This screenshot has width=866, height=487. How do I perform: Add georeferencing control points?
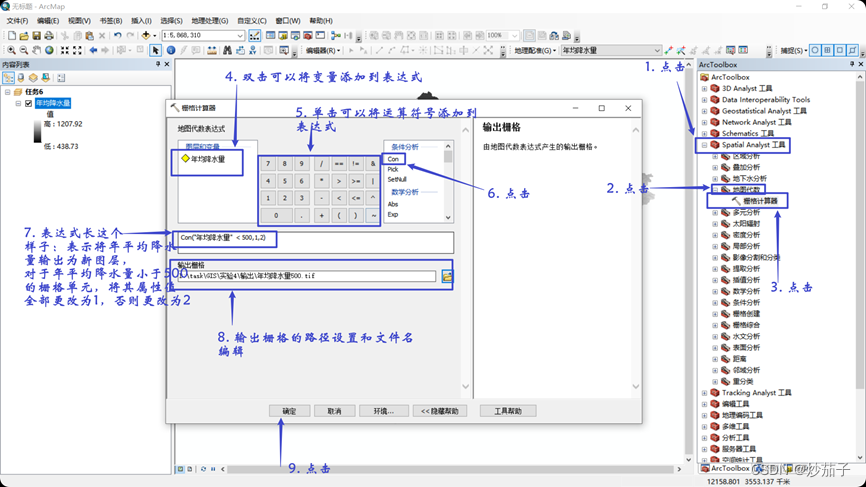[668, 50]
